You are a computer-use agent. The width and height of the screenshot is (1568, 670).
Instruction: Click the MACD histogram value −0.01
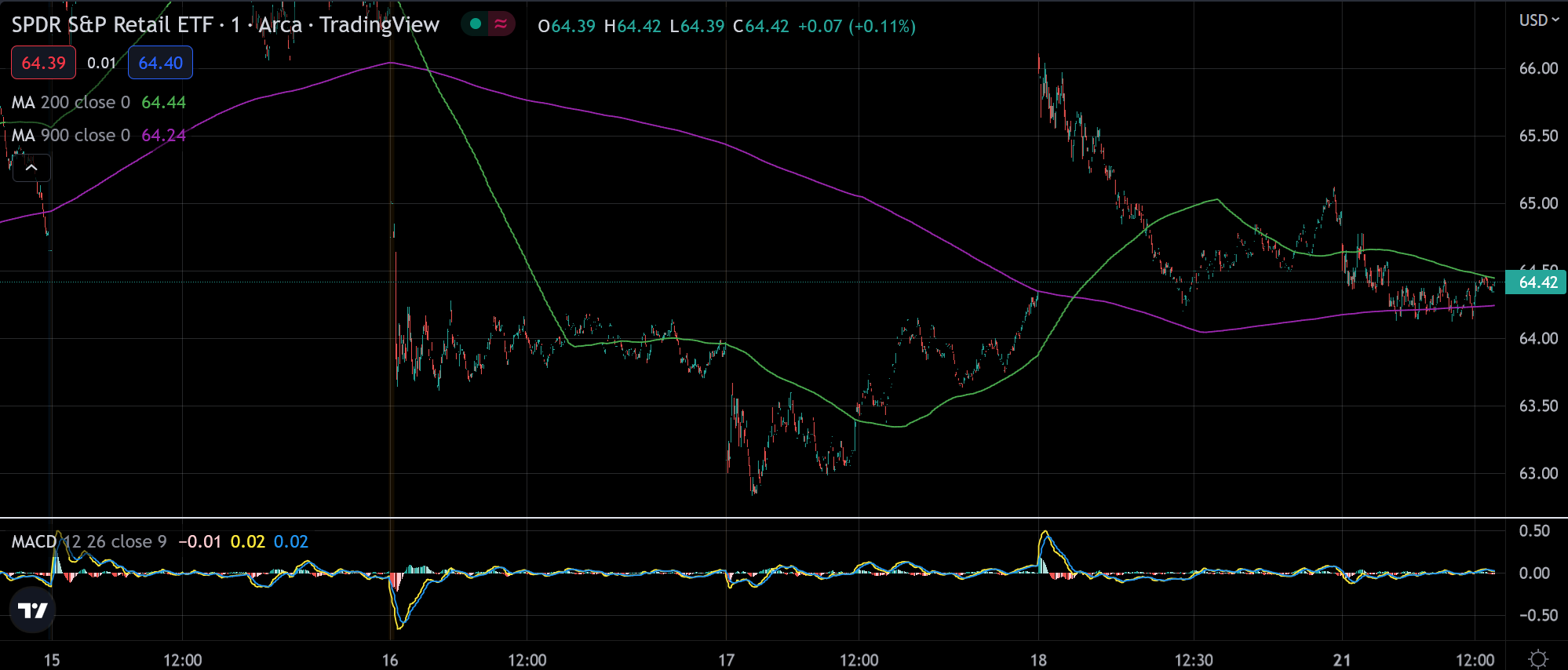200,541
